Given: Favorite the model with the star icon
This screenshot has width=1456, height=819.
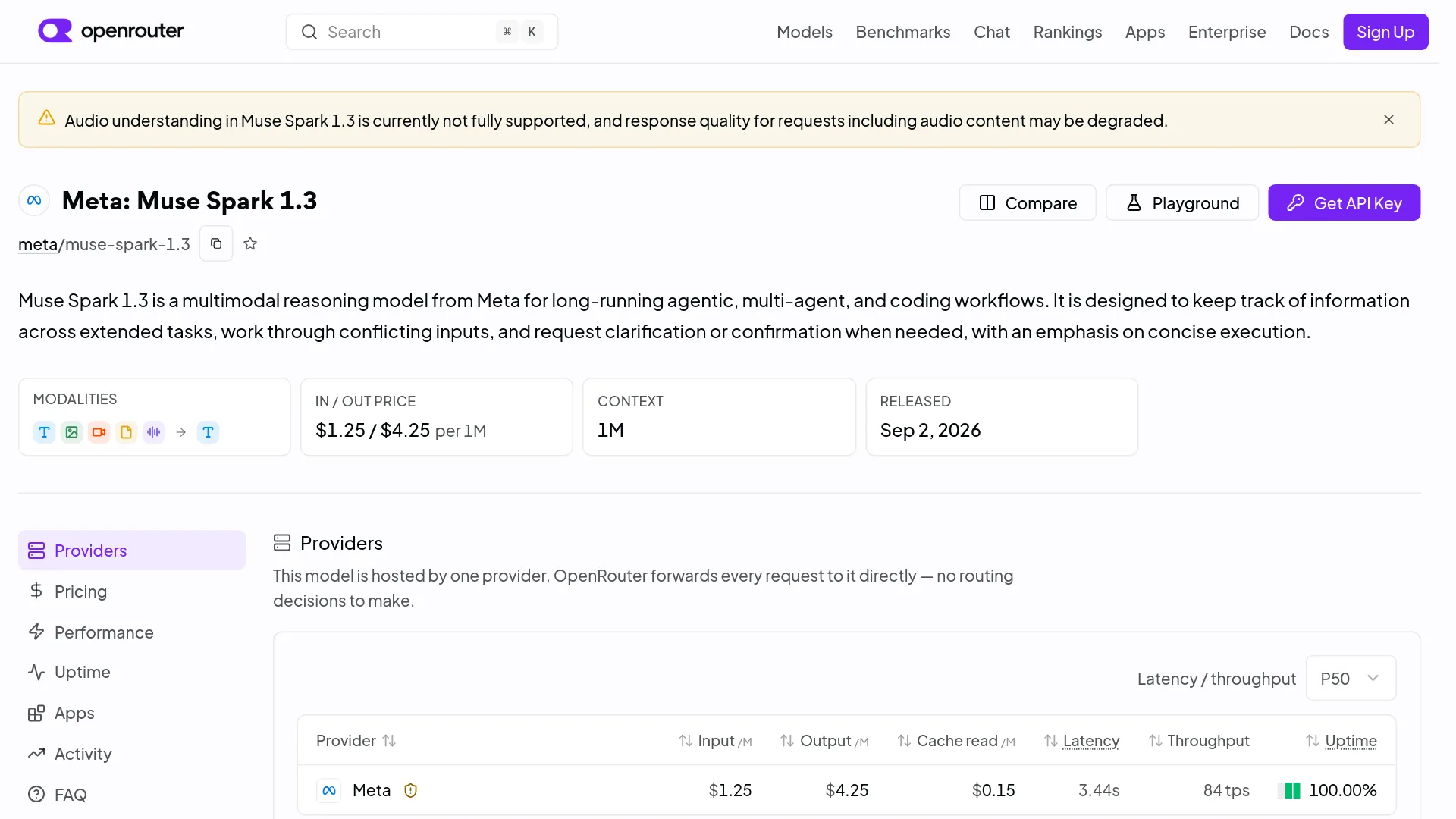Looking at the screenshot, I should (250, 243).
